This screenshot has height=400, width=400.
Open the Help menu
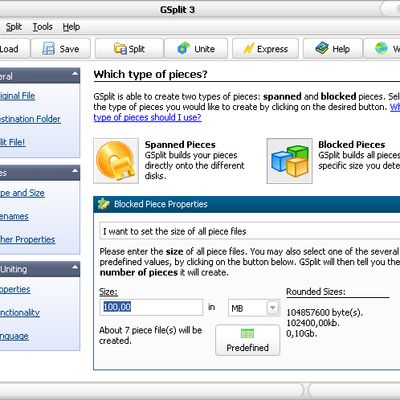(x=71, y=27)
